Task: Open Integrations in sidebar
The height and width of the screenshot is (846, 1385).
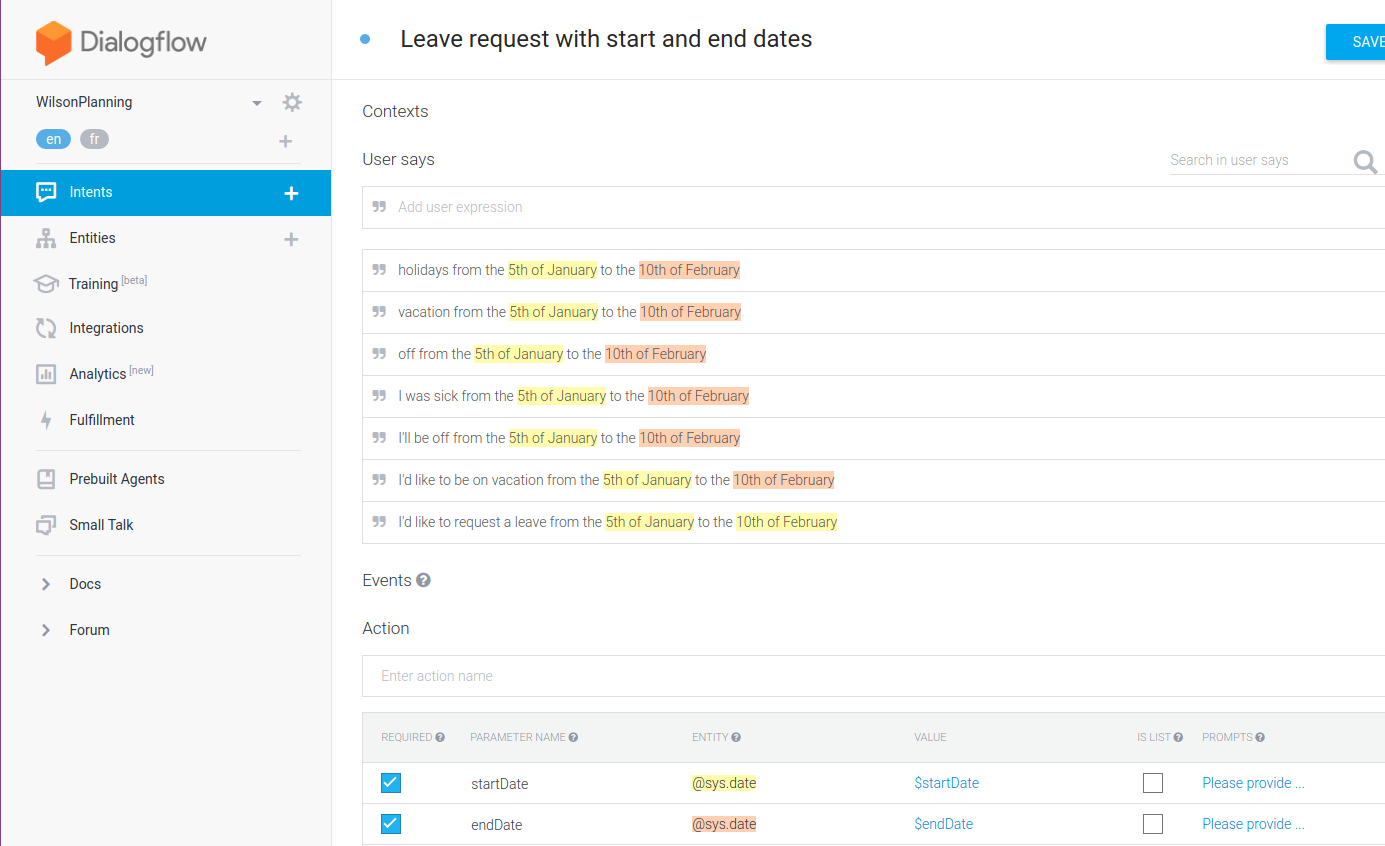Action: [106, 328]
